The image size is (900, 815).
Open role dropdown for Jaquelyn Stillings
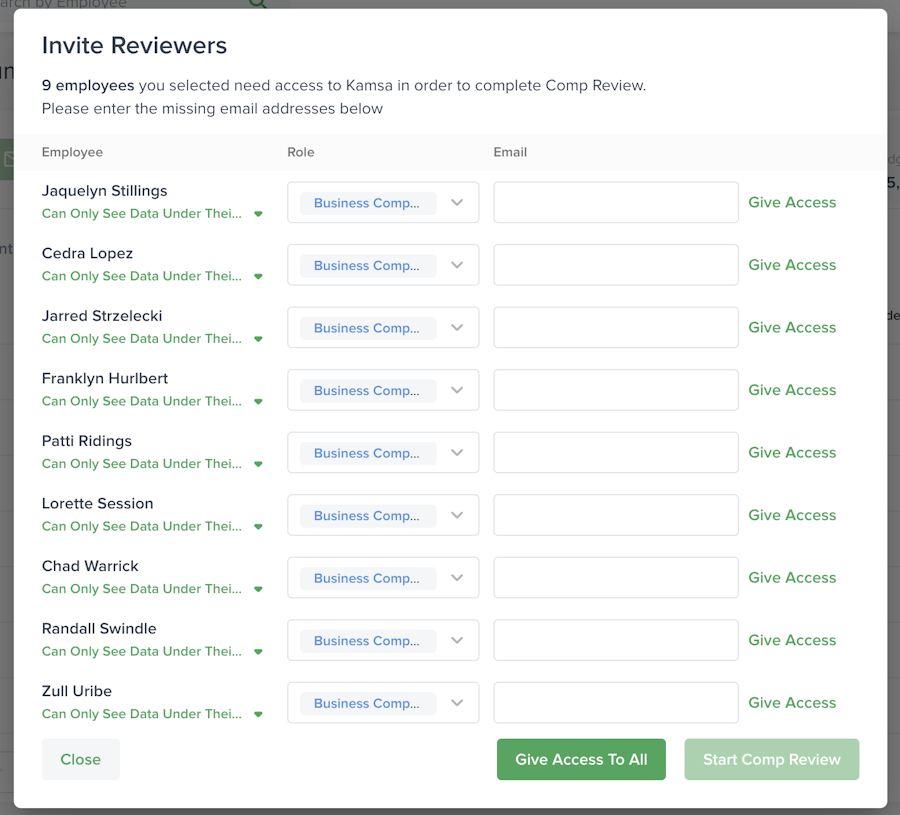(x=457, y=202)
